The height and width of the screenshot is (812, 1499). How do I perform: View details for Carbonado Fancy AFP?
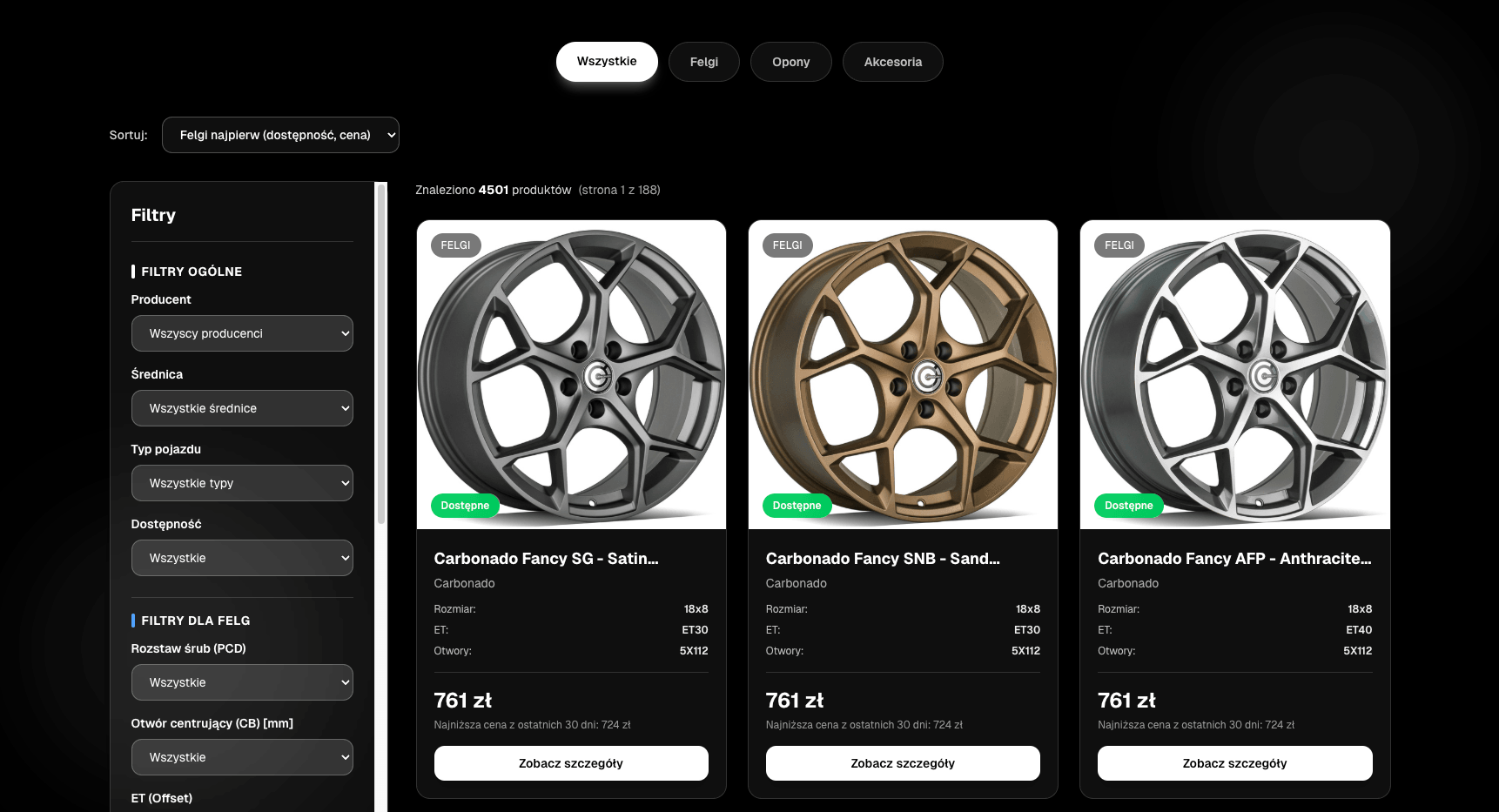[1235, 763]
